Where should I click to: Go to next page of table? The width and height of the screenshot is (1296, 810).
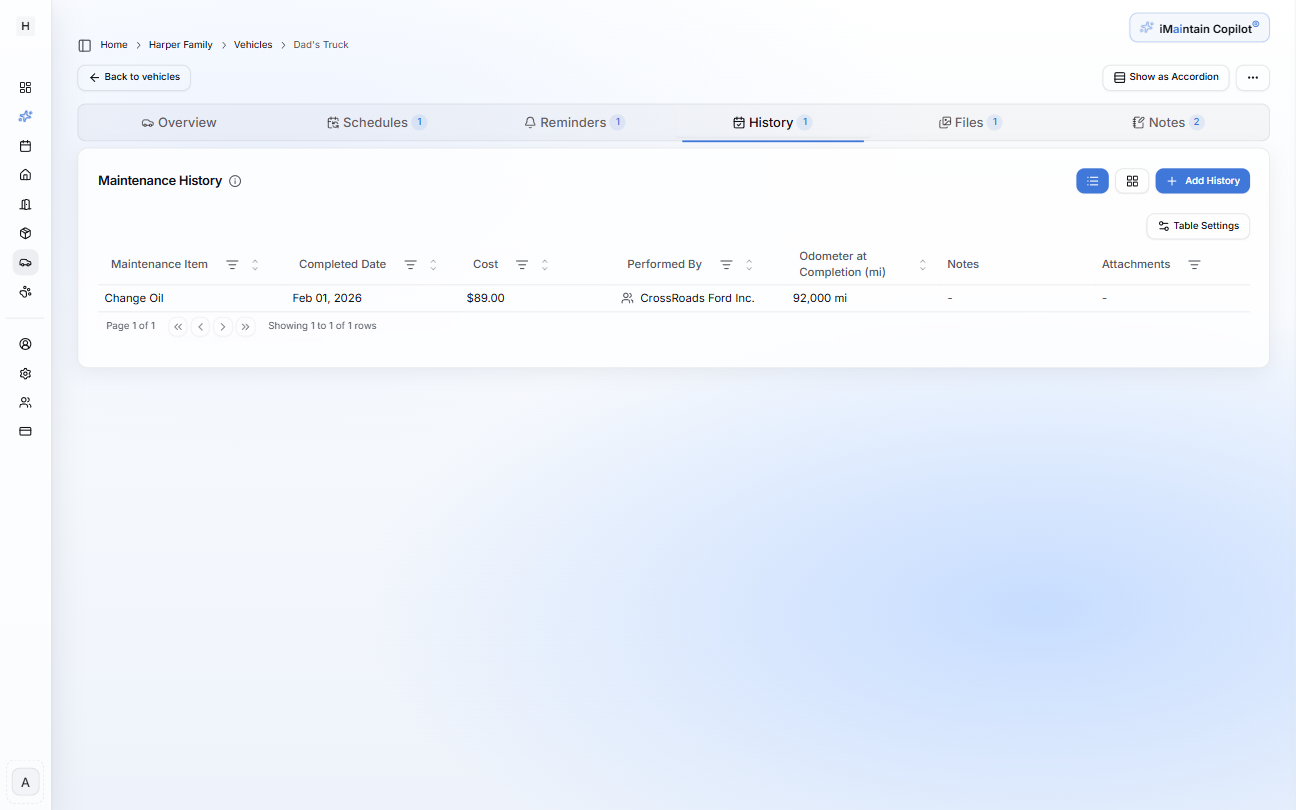[223, 326]
